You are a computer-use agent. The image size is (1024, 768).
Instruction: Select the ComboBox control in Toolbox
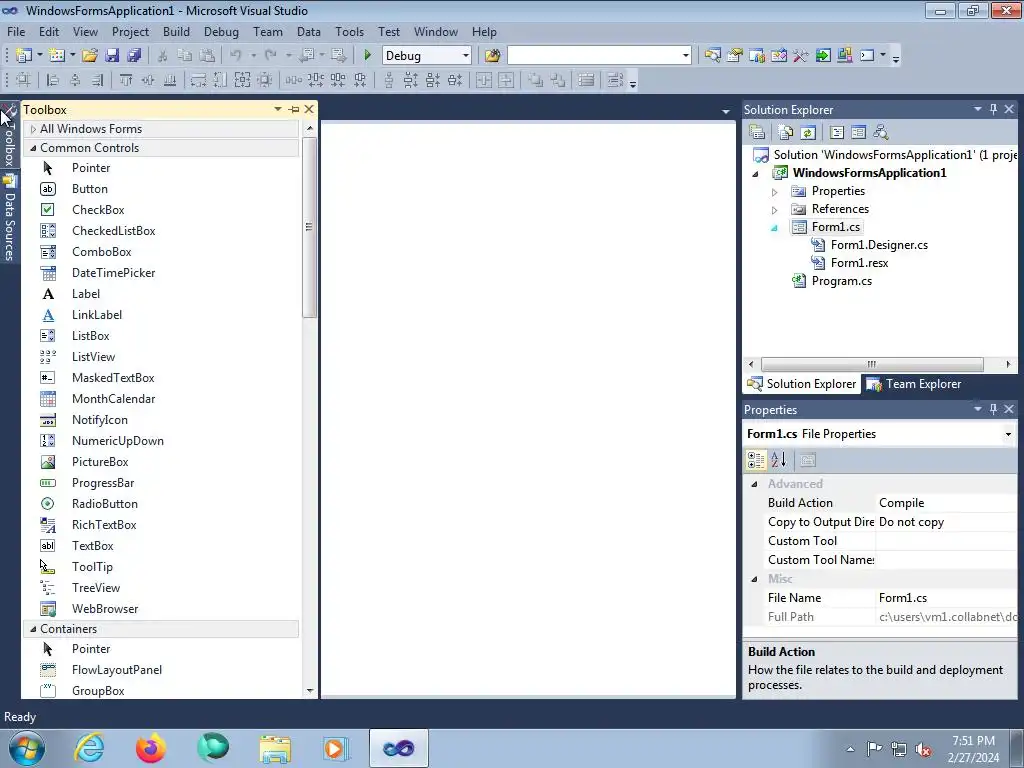click(x=101, y=251)
